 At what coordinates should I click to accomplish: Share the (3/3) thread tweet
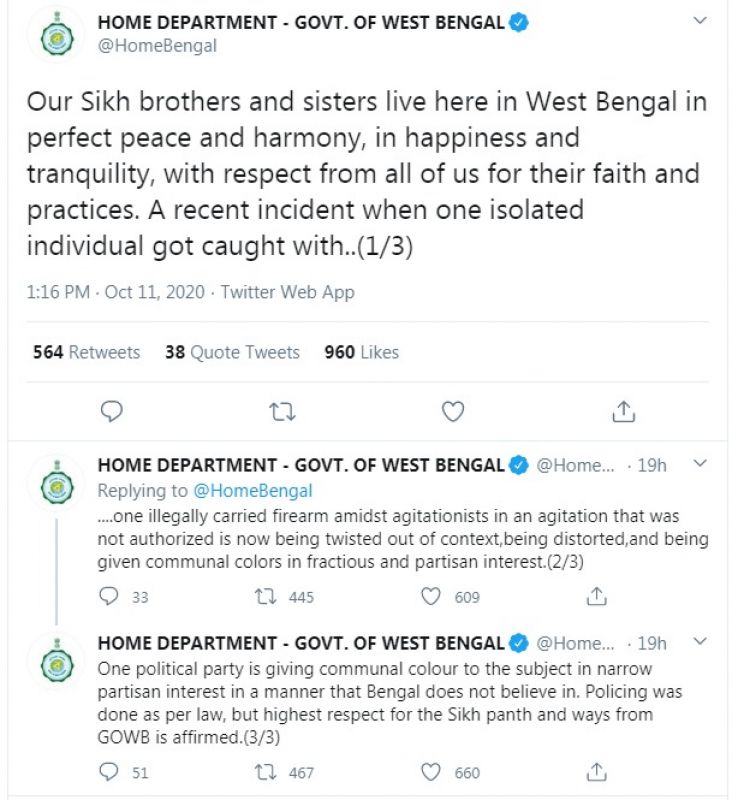[x=596, y=772]
